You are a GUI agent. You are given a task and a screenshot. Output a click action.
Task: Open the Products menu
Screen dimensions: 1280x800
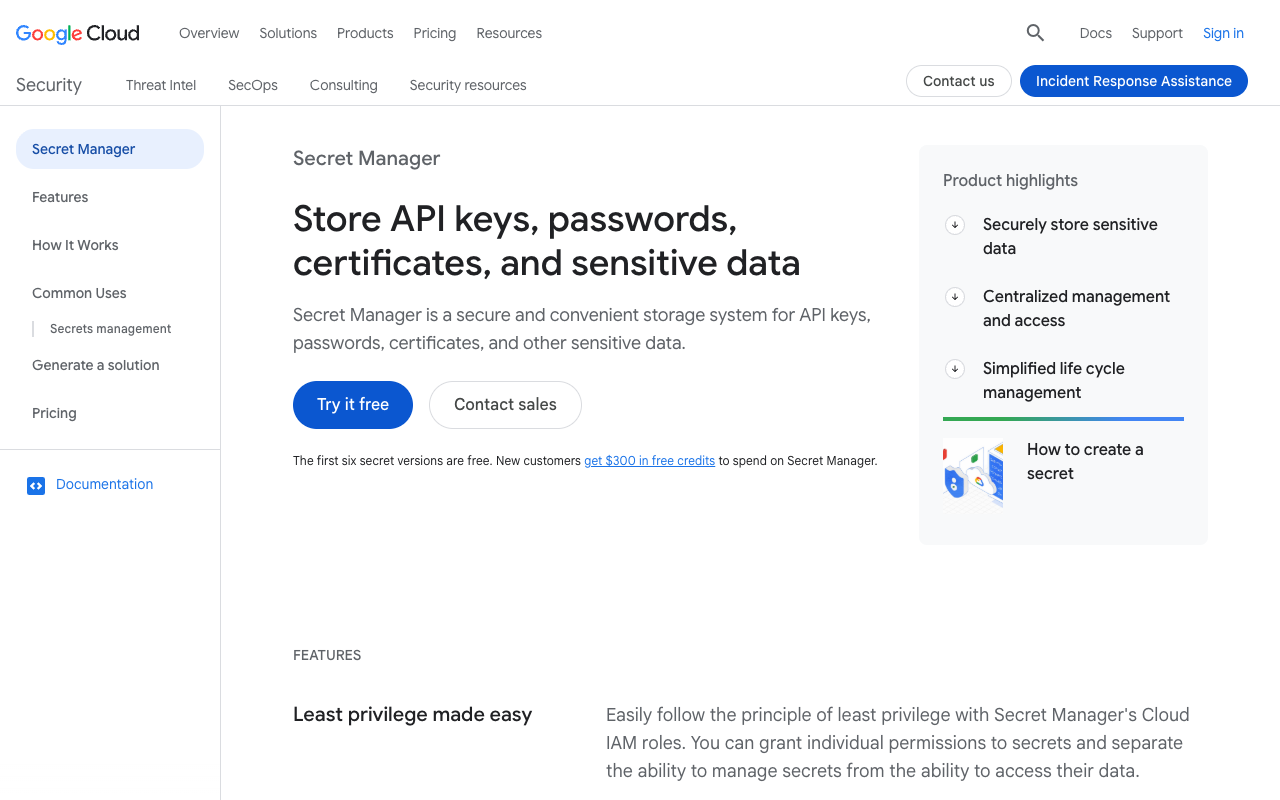coord(365,33)
